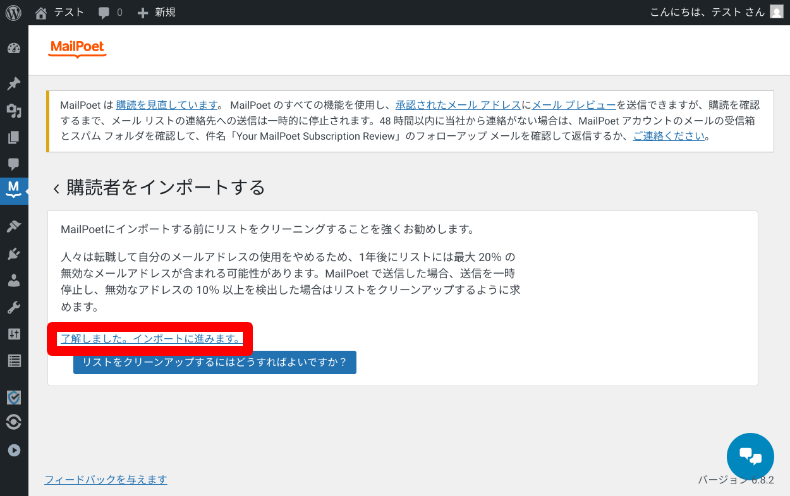This screenshot has height=496, width=790.
Task: Open Settings sliders icon in sidebar
Action: 14,334
